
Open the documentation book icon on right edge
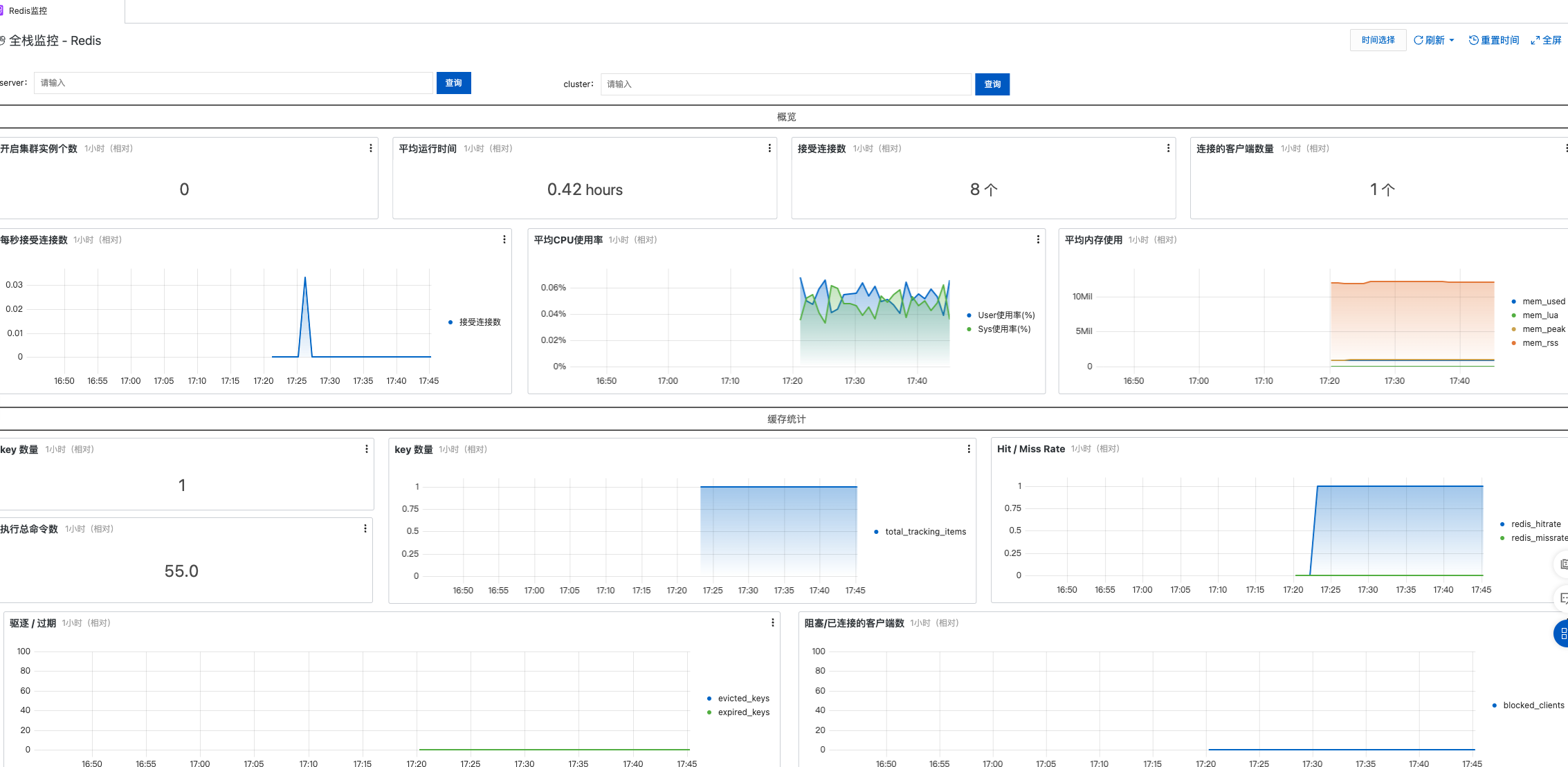click(x=1562, y=564)
